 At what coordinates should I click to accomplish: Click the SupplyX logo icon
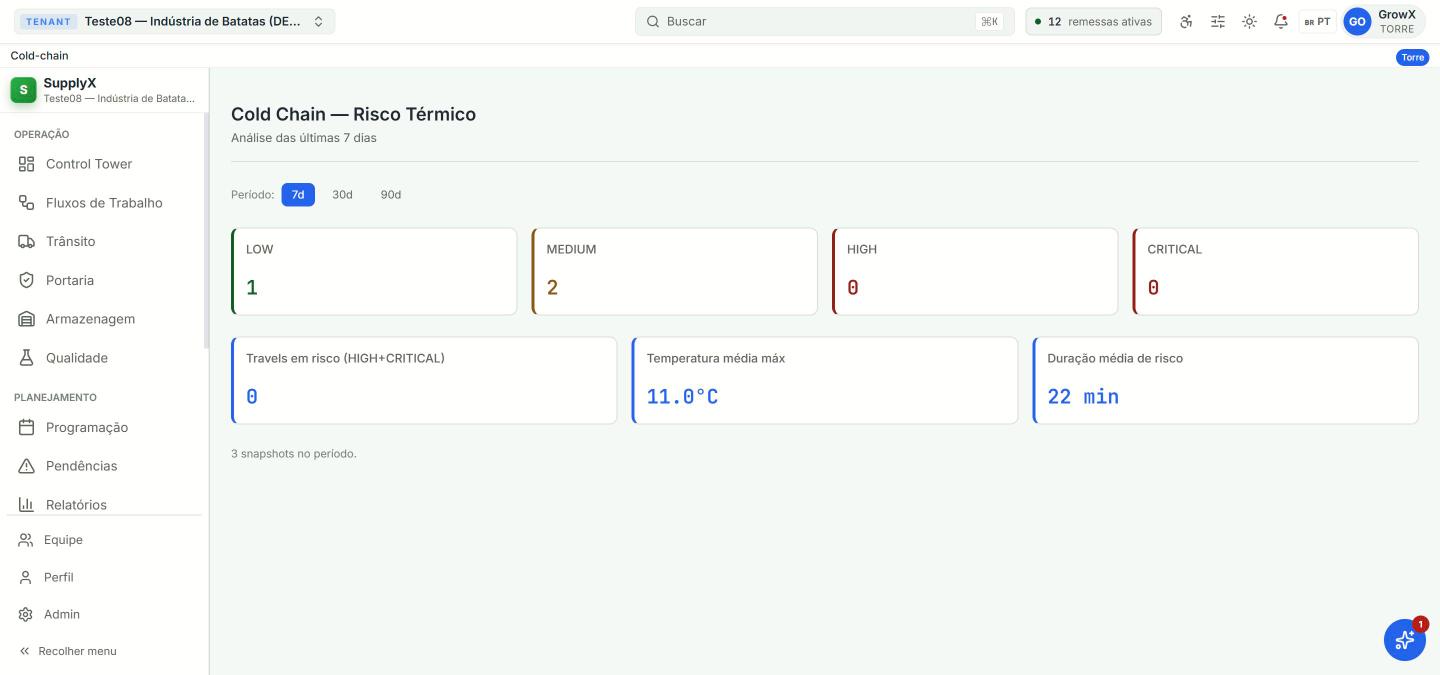coord(23,90)
